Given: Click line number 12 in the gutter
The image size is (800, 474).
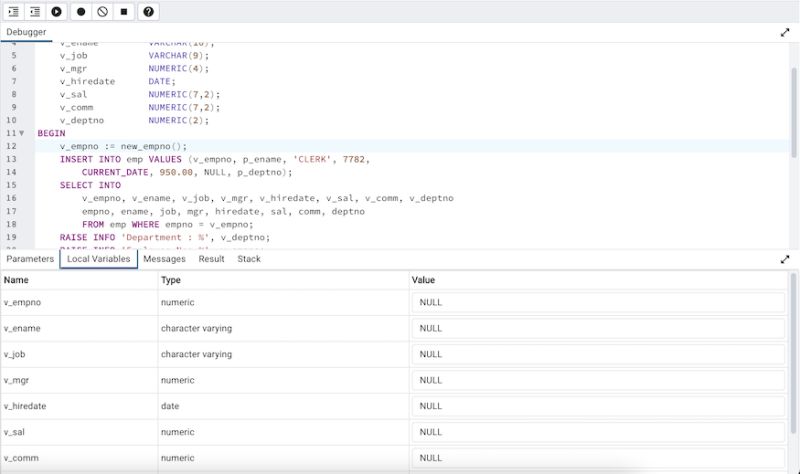Looking at the screenshot, I should [x=11, y=146].
